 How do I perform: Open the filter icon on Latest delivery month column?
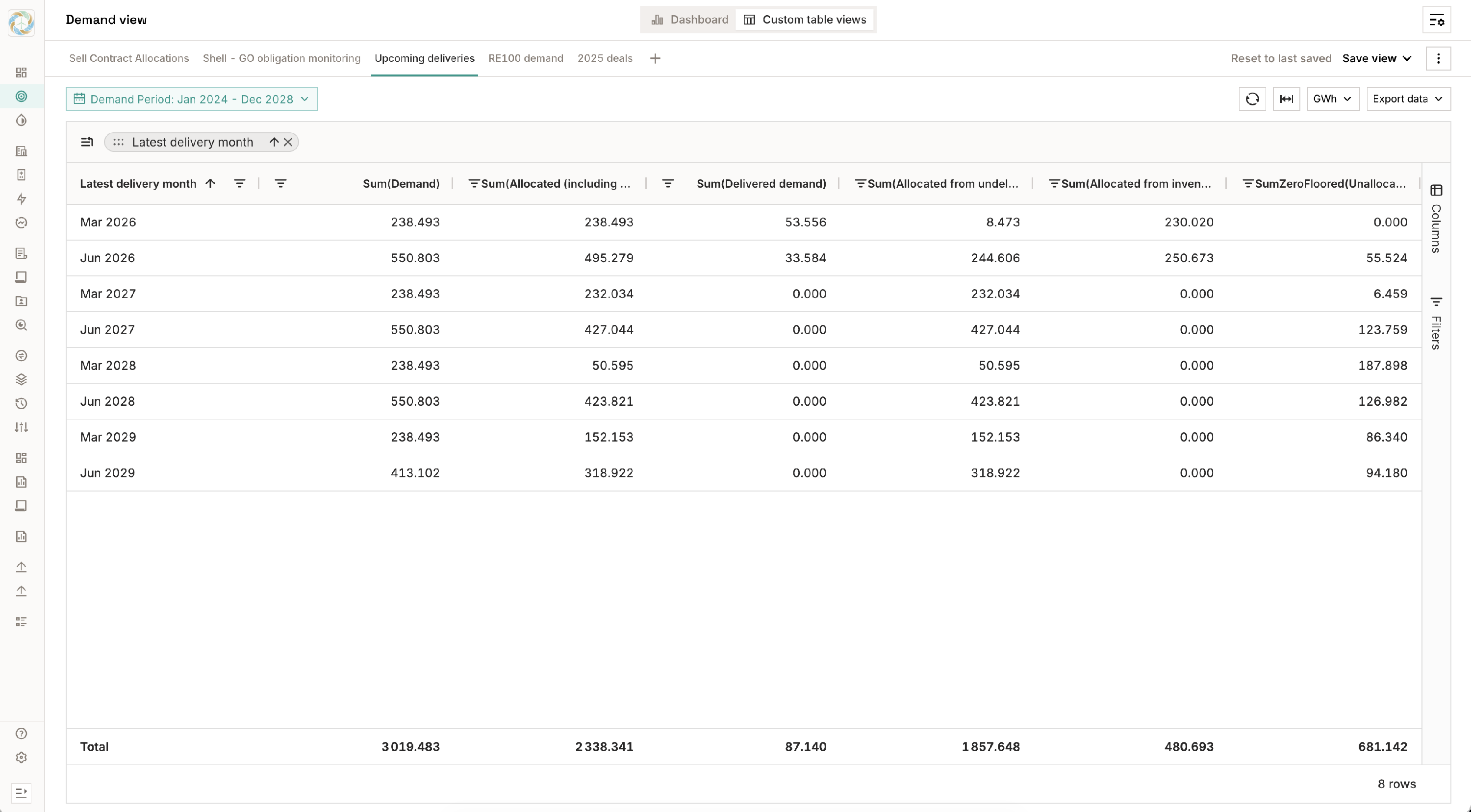(240, 184)
